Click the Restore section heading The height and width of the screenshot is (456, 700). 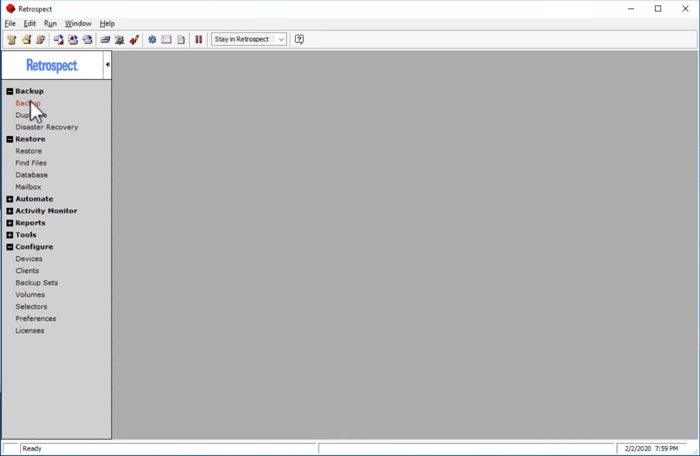(30, 139)
